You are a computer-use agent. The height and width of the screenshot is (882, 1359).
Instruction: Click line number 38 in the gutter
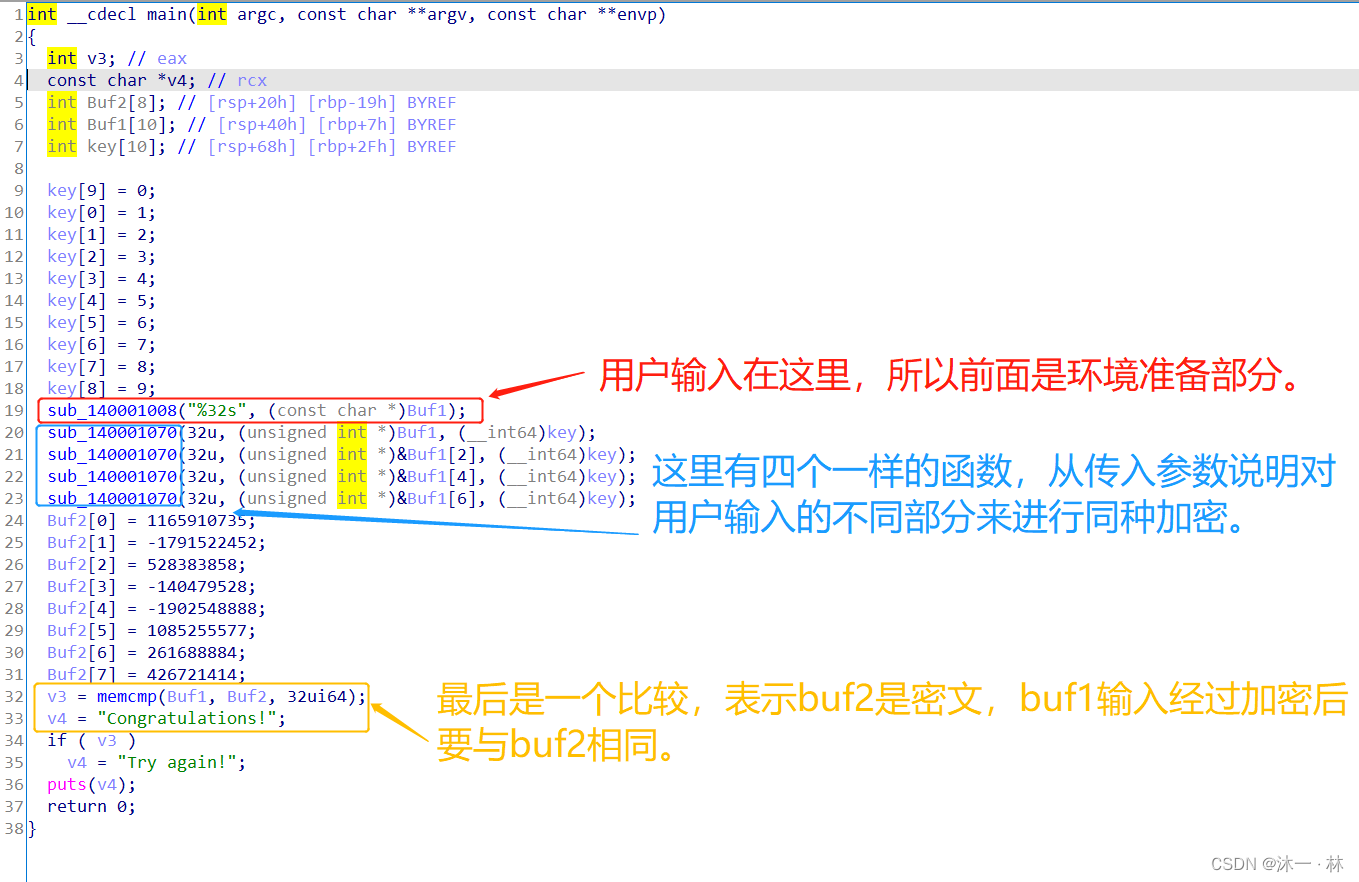(13, 828)
